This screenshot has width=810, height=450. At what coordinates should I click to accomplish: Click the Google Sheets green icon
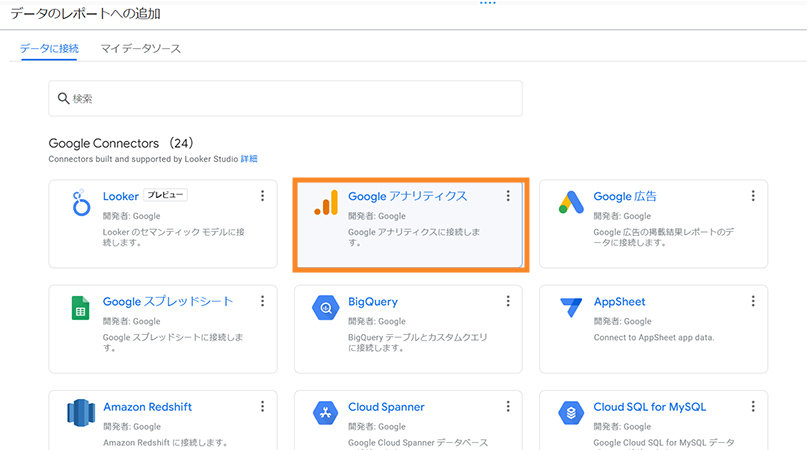click(81, 308)
